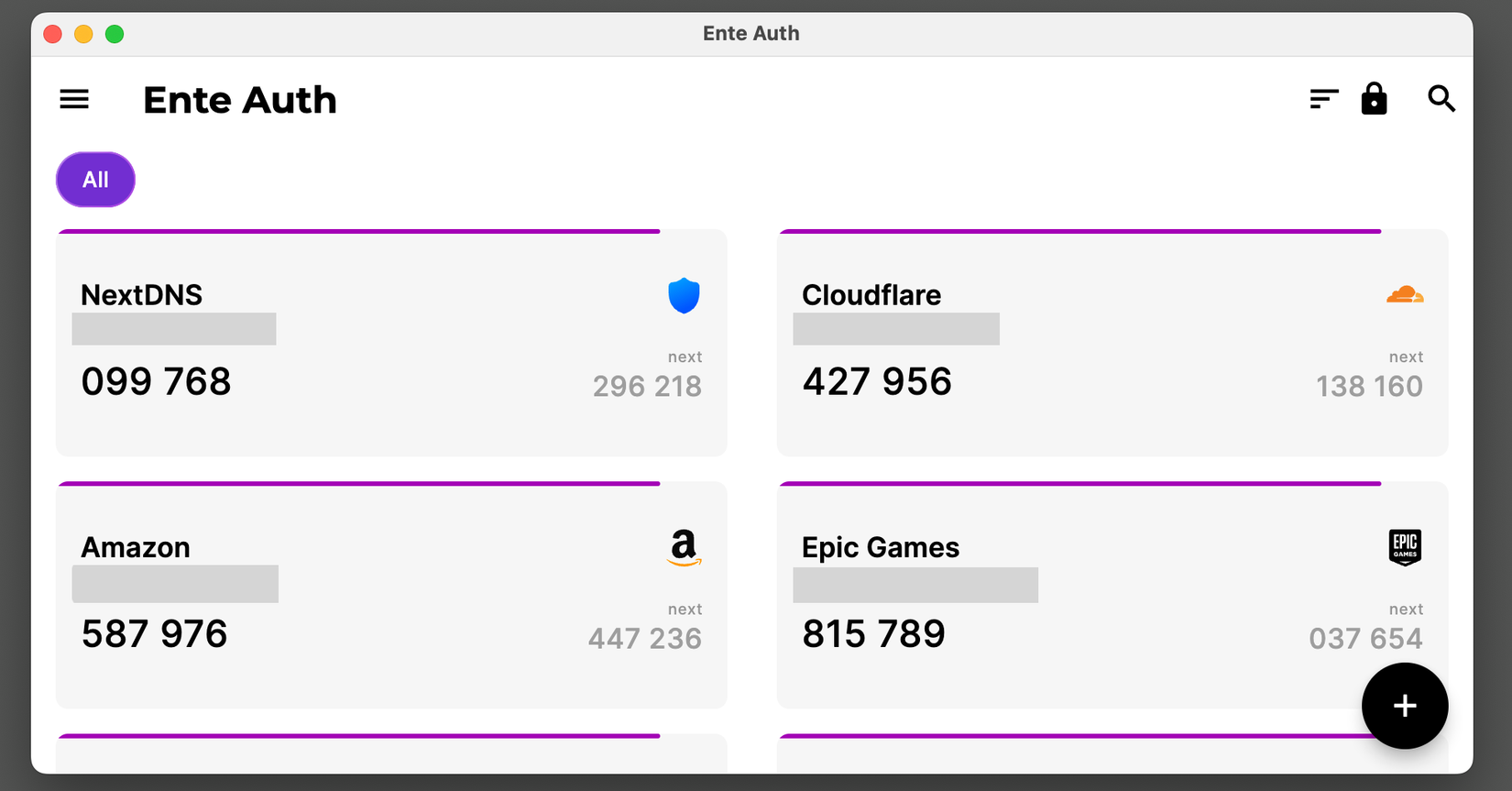Add a new code with the plus button
Image resolution: width=1512 pixels, height=791 pixels.
pyautogui.click(x=1405, y=706)
